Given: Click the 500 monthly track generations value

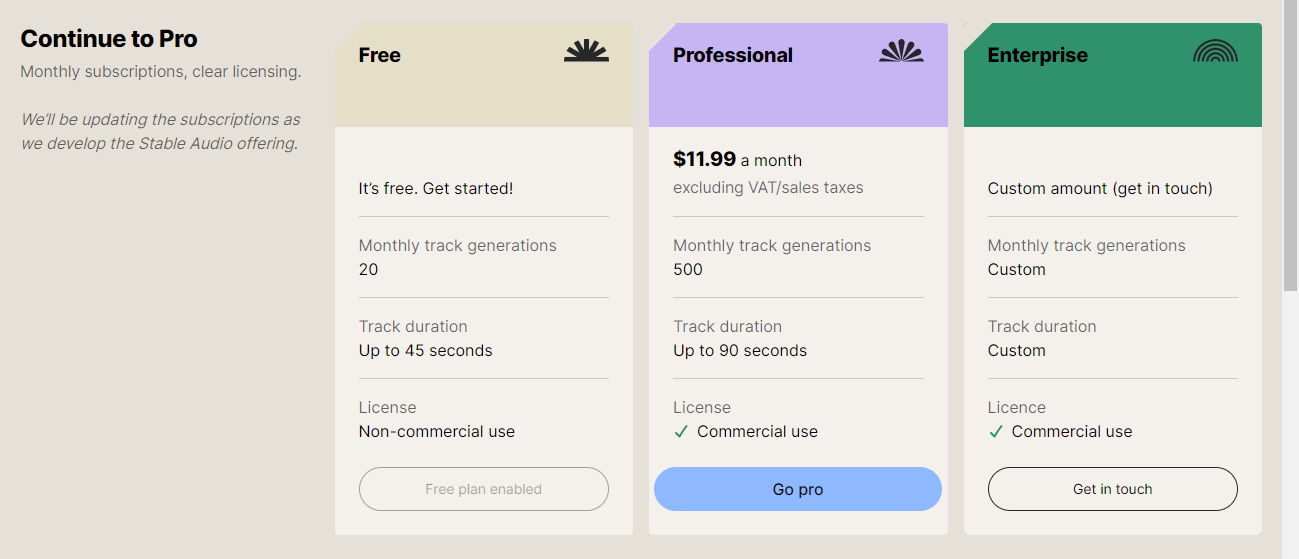Looking at the screenshot, I should [688, 270].
